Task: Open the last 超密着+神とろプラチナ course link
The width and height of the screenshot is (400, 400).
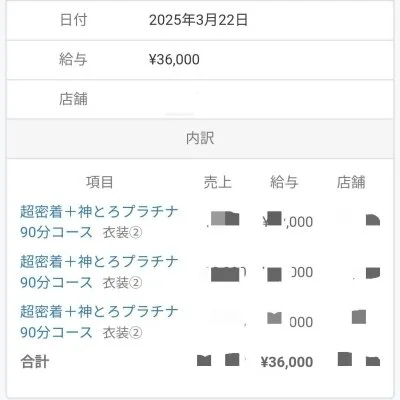Action: click(x=99, y=322)
